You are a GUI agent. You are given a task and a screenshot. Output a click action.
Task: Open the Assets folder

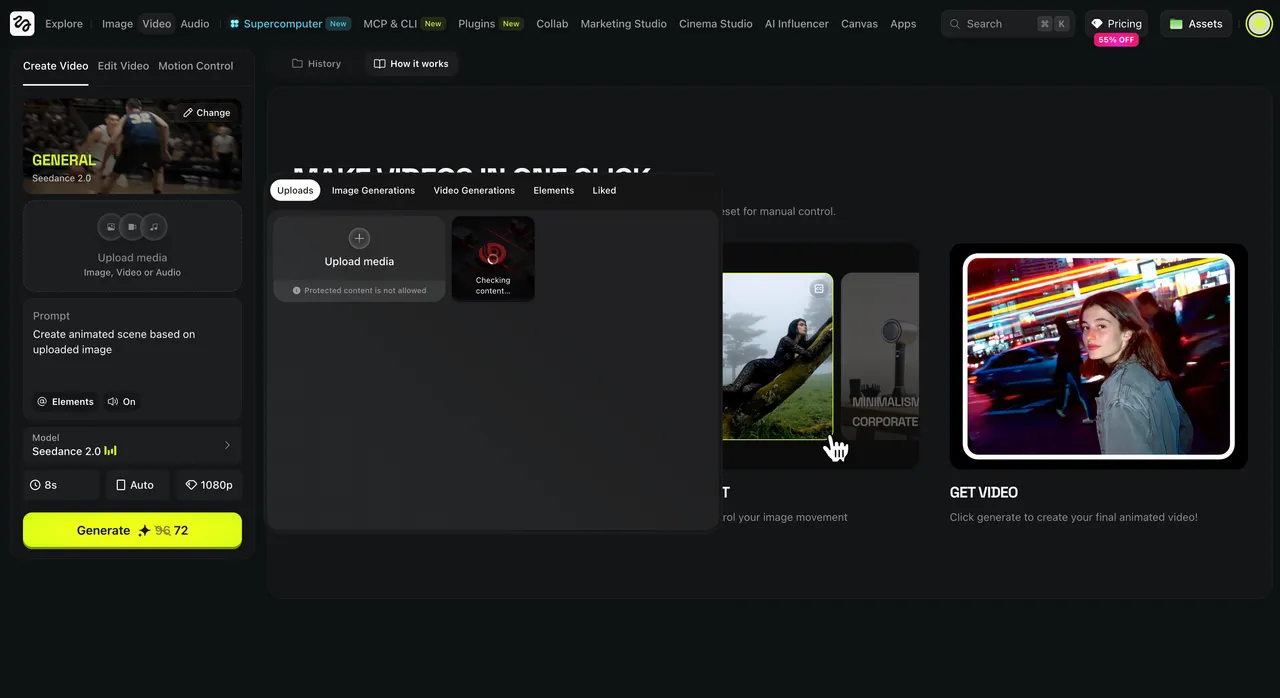click(x=1196, y=24)
